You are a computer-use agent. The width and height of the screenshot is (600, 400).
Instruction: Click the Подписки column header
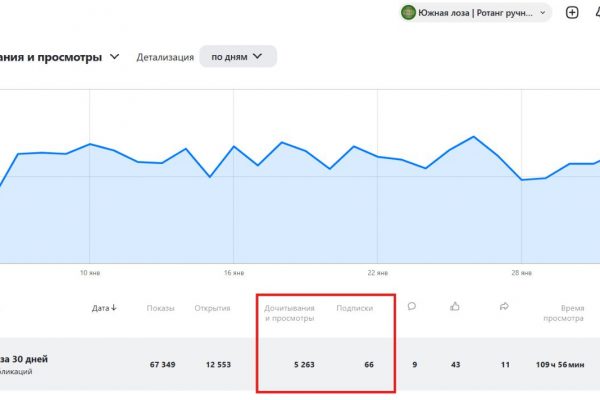354,308
